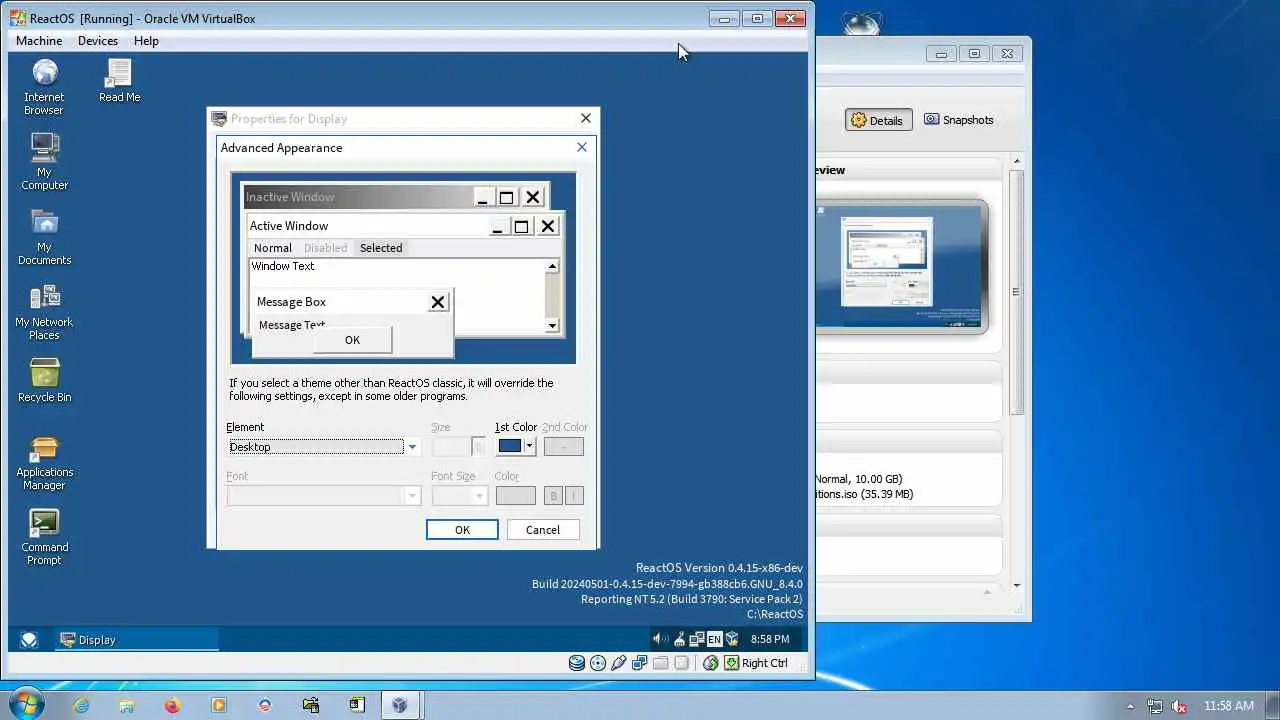Image resolution: width=1280 pixels, height=720 pixels.
Task: Click the VirtualBox optical disk status icon
Action: [598, 663]
